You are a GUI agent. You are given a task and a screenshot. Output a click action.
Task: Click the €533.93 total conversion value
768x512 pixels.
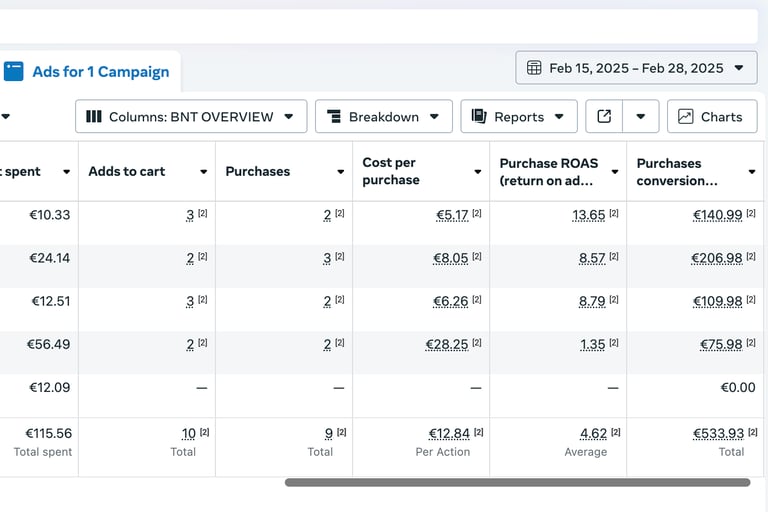[719, 434]
